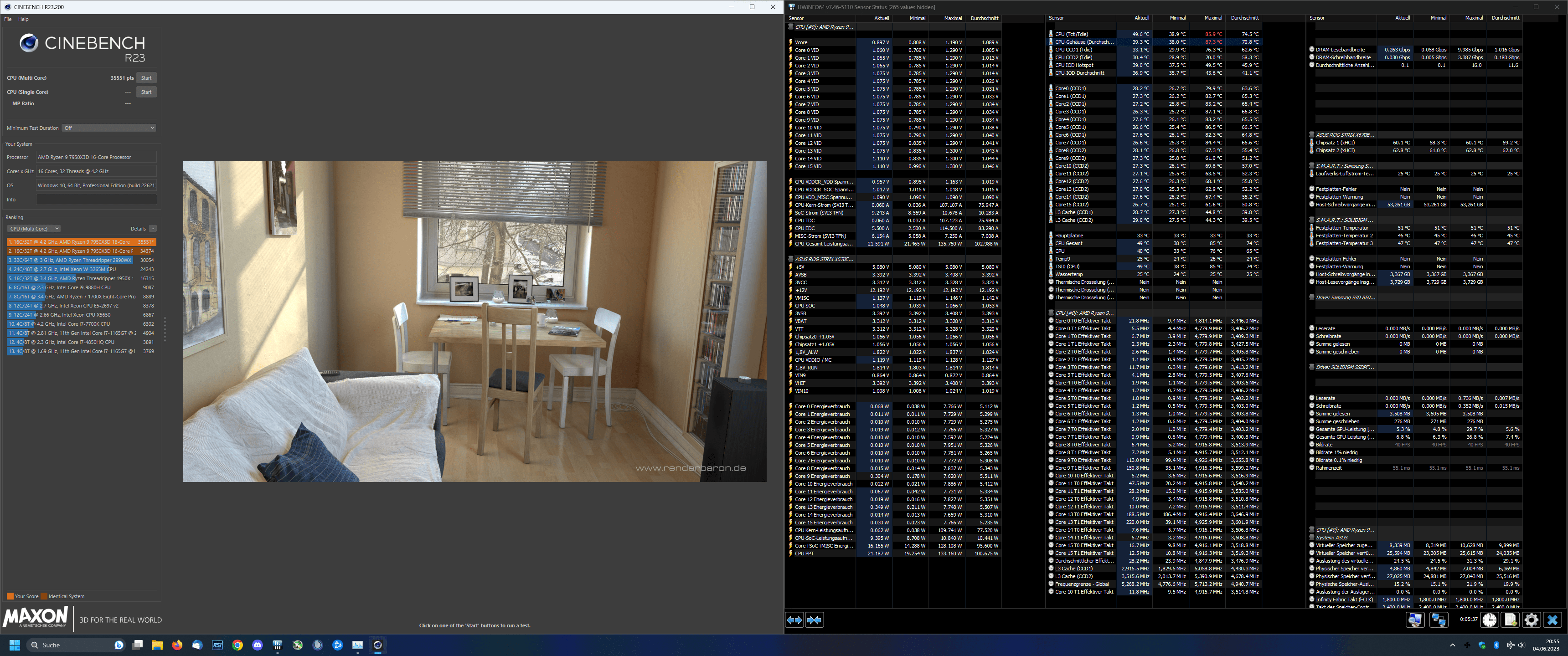The image size is (1568, 656).
Task: Switch to HWiNFO taskbar icon
Action: [x=278, y=645]
